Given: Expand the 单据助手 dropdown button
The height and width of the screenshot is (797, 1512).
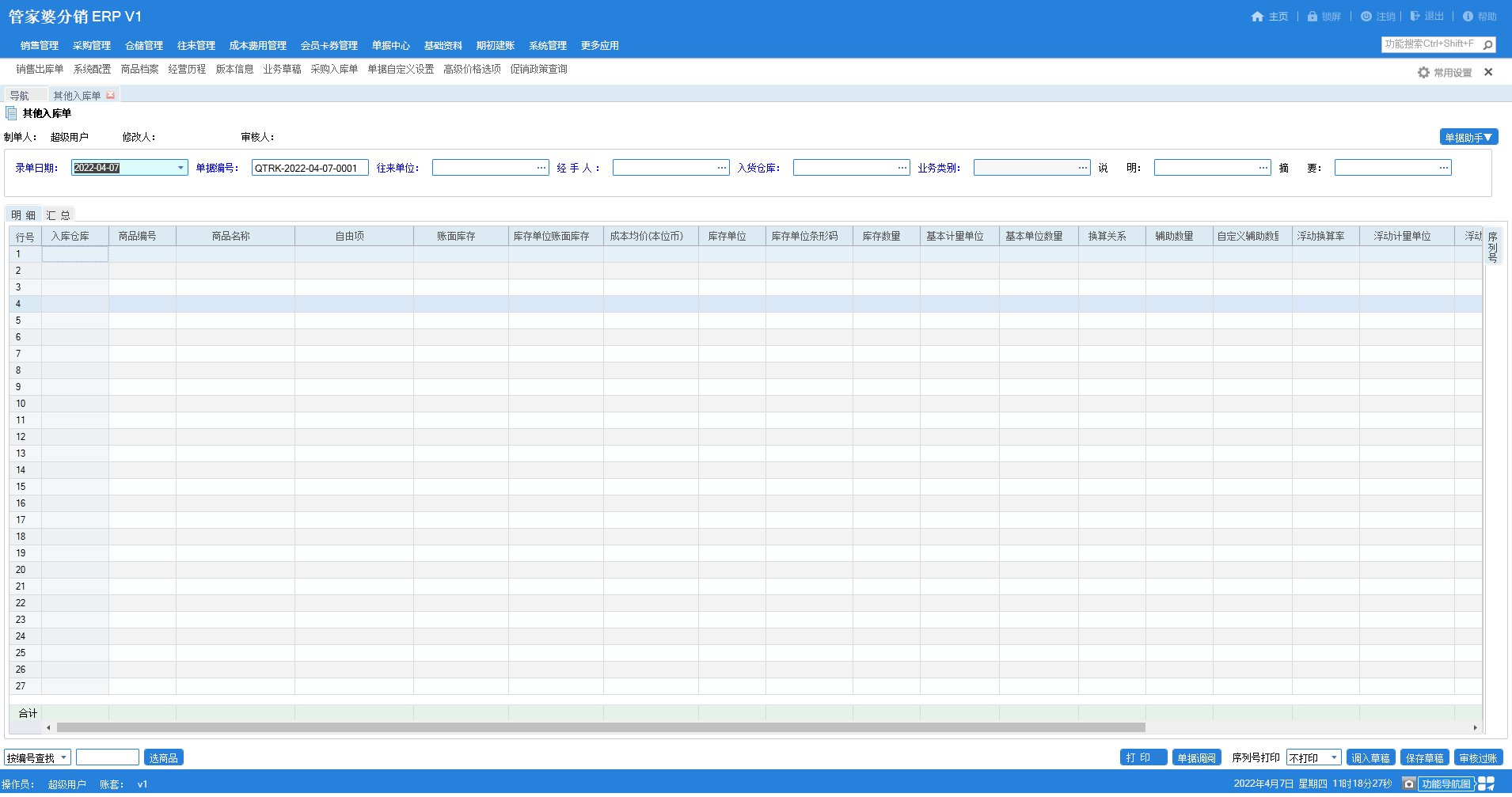Looking at the screenshot, I should pos(1469,138).
